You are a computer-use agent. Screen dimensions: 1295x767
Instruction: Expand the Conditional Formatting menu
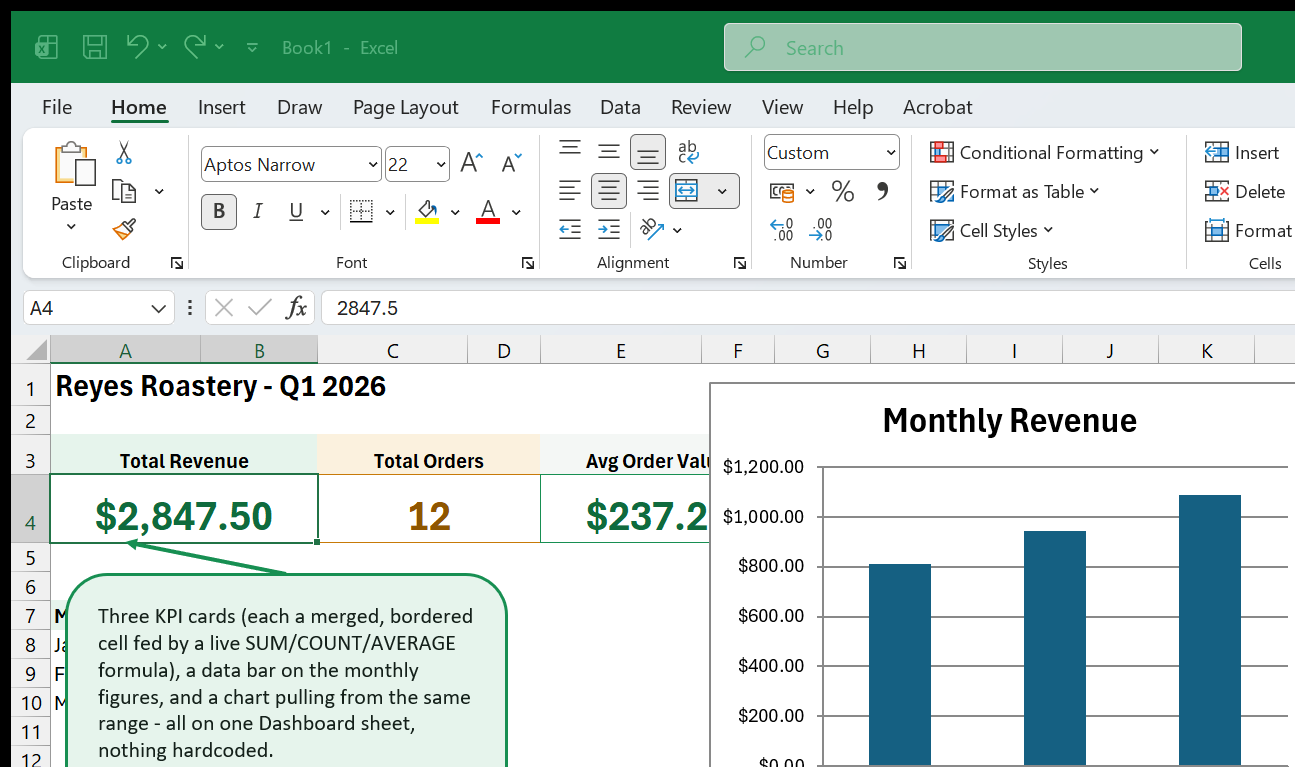(x=1044, y=152)
